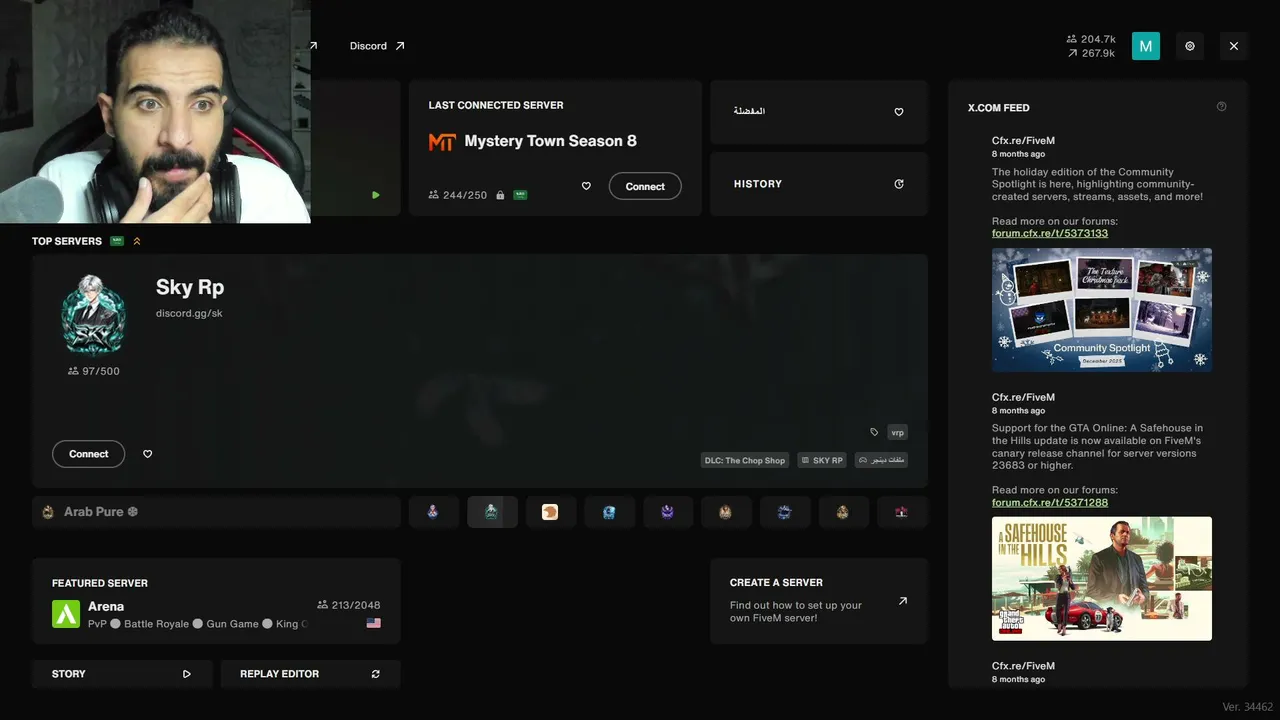Close the launcher with the X button
This screenshot has height=720, width=1280.
[1234, 46]
